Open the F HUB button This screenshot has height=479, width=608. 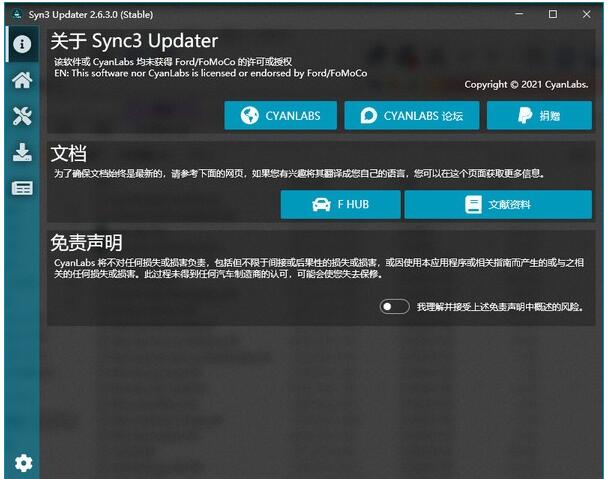coord(340,204)
